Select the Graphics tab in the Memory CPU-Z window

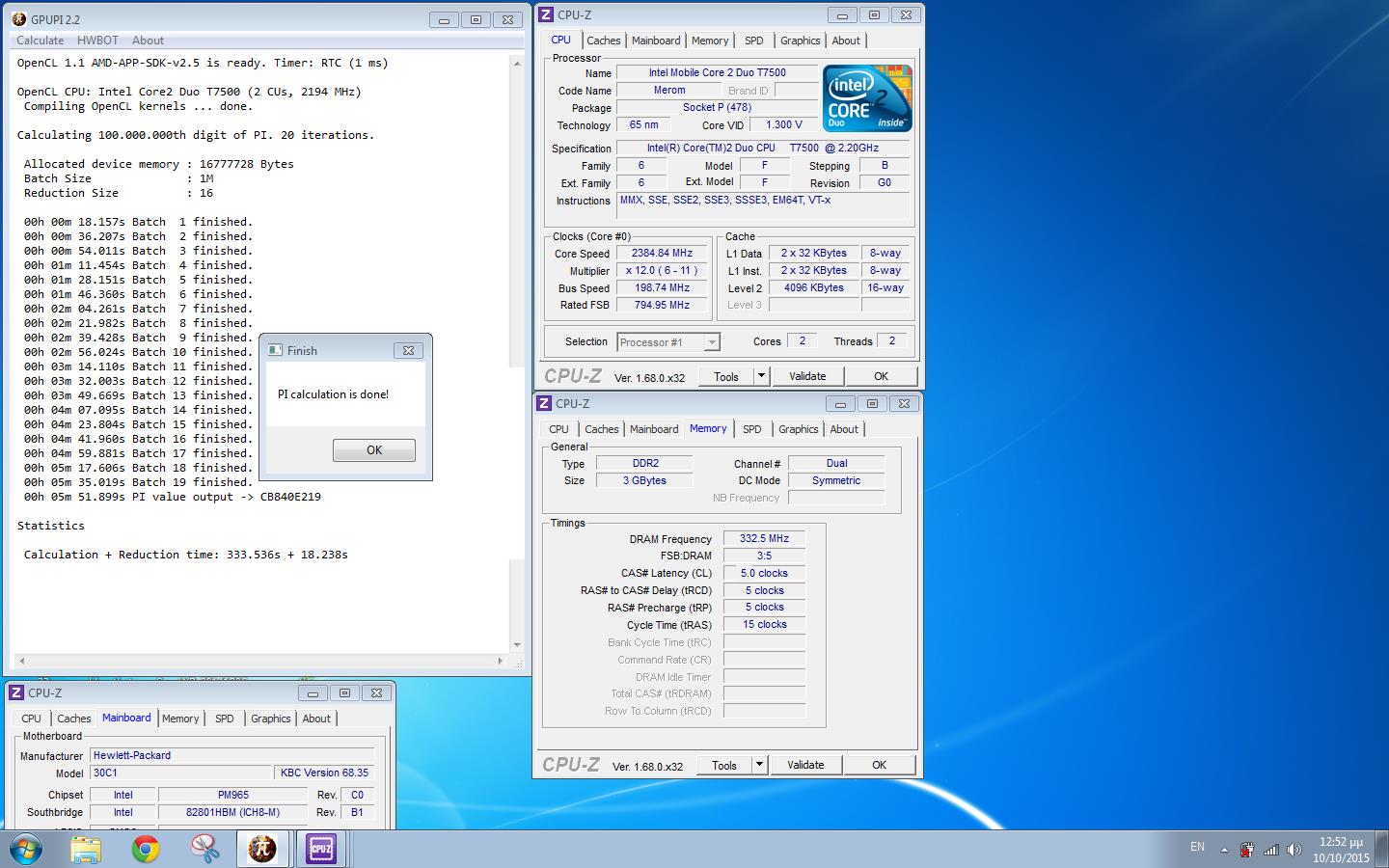[799, 429]
